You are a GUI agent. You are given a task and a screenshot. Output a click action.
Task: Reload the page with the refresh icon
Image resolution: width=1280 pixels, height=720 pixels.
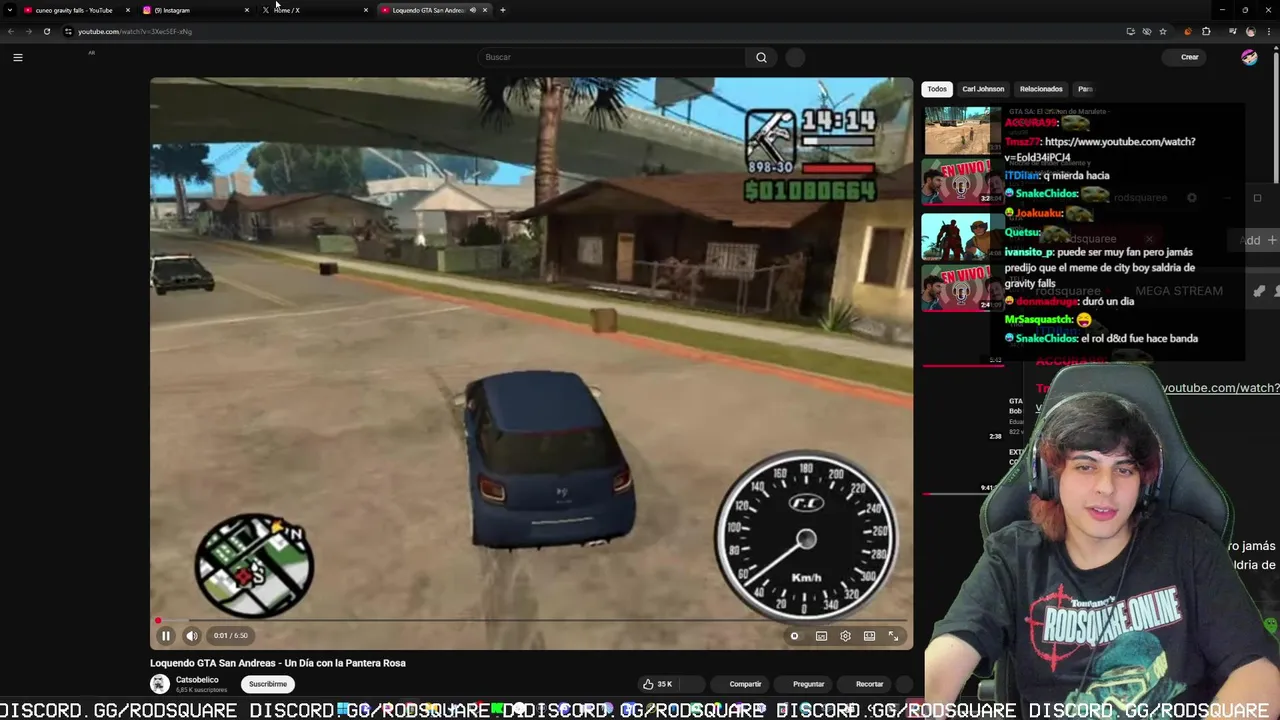pos(46,31)
